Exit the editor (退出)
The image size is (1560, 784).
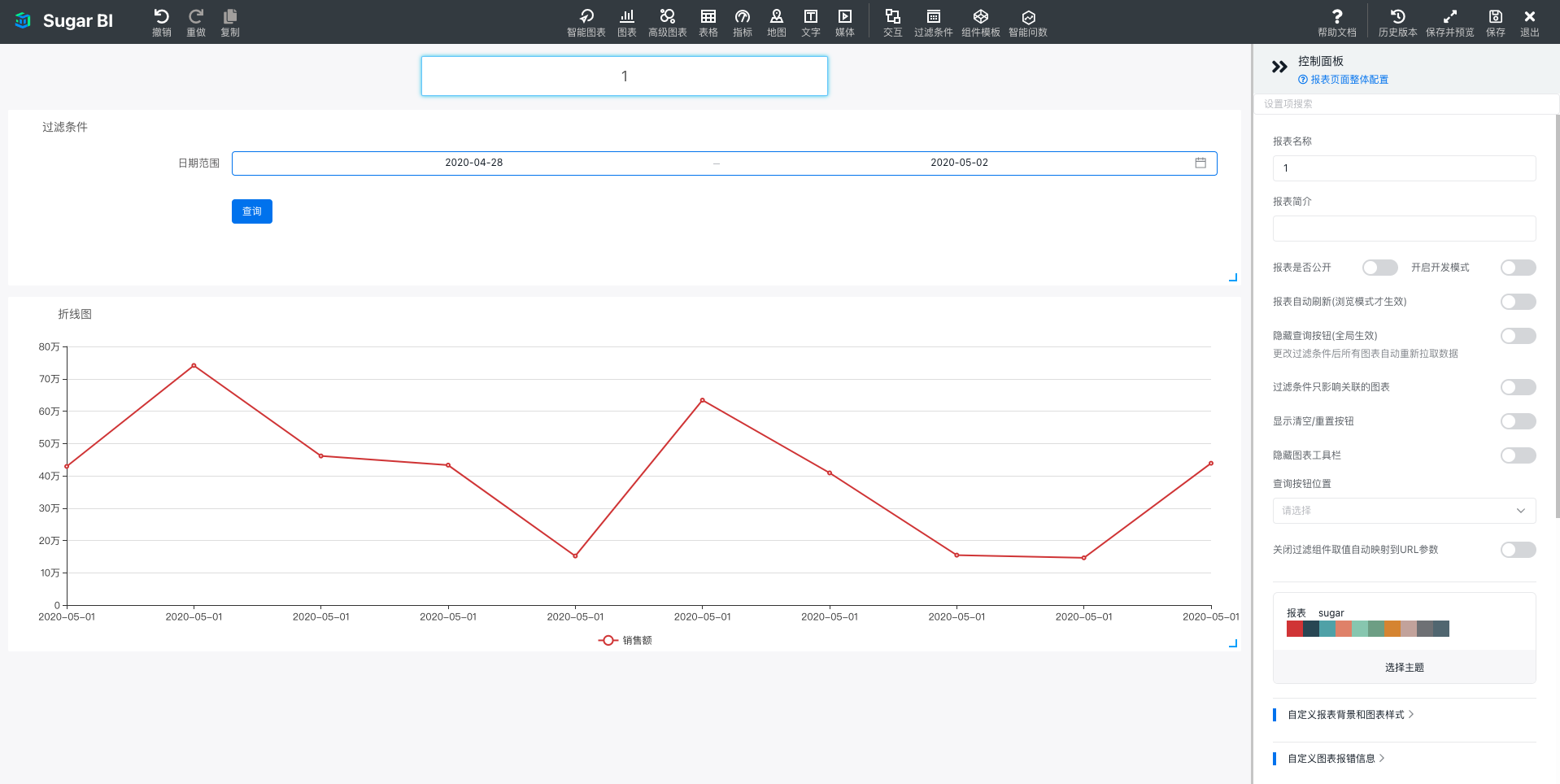pyautogui.click(x=1530, y=22)
